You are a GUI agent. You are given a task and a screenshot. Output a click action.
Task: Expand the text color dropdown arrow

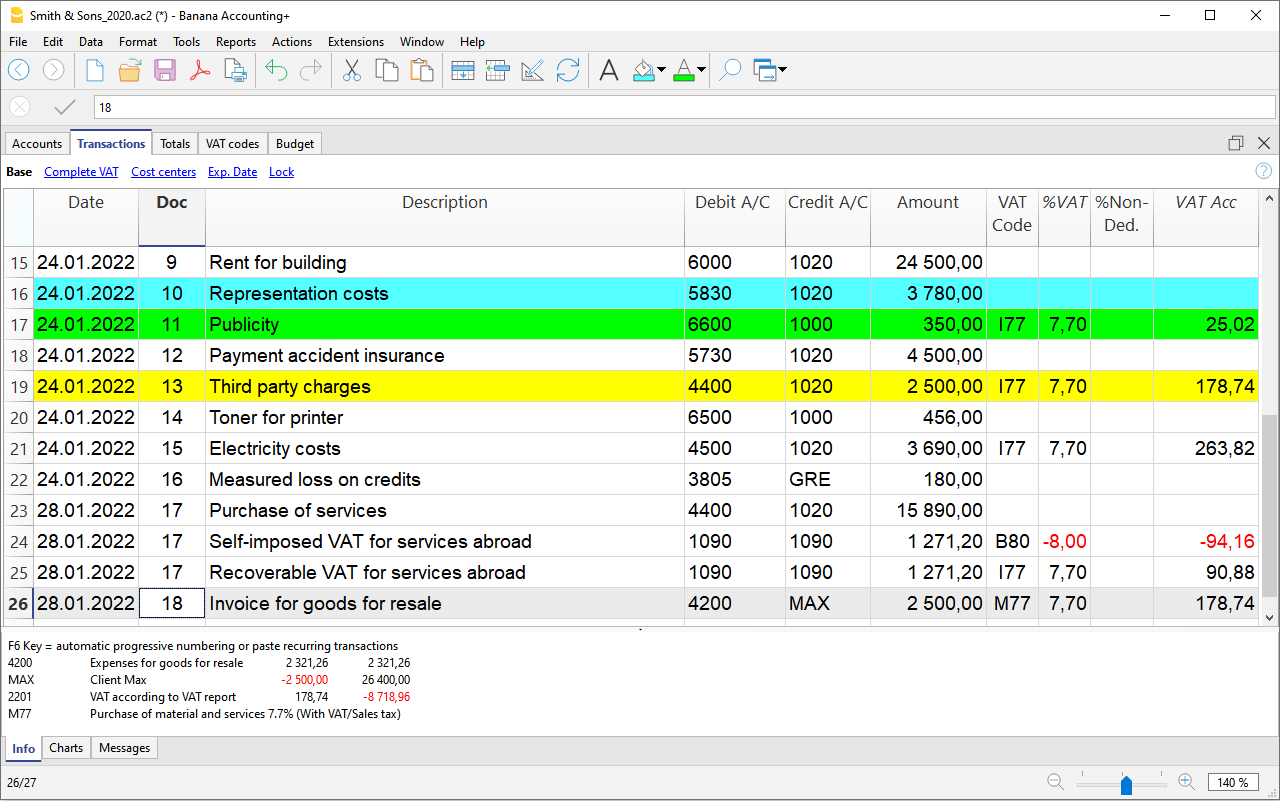click(702, 70)
